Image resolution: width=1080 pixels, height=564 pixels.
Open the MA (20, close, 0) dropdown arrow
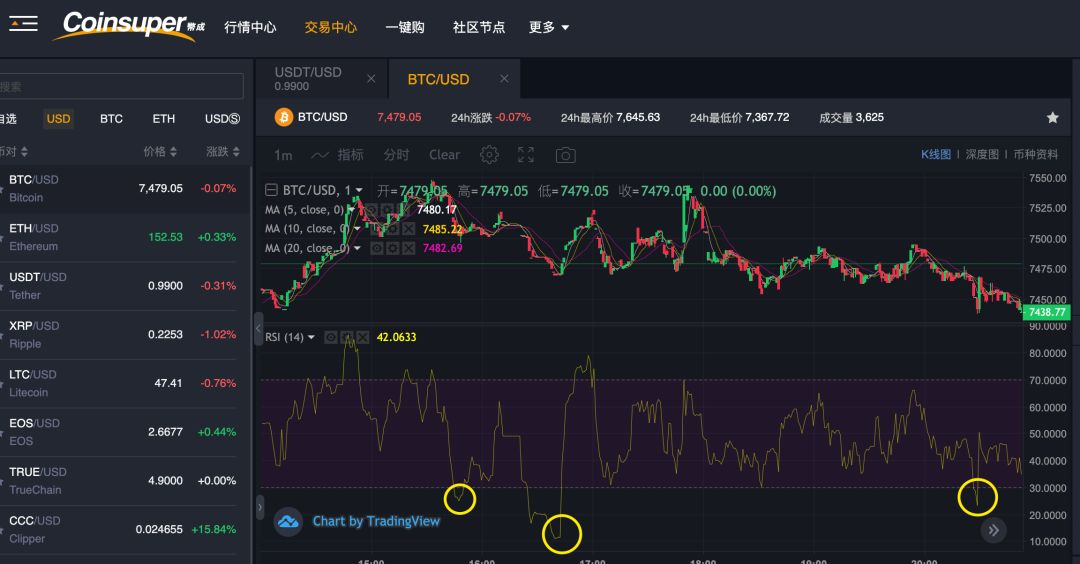pyautogui.click(x=357, y=248)
